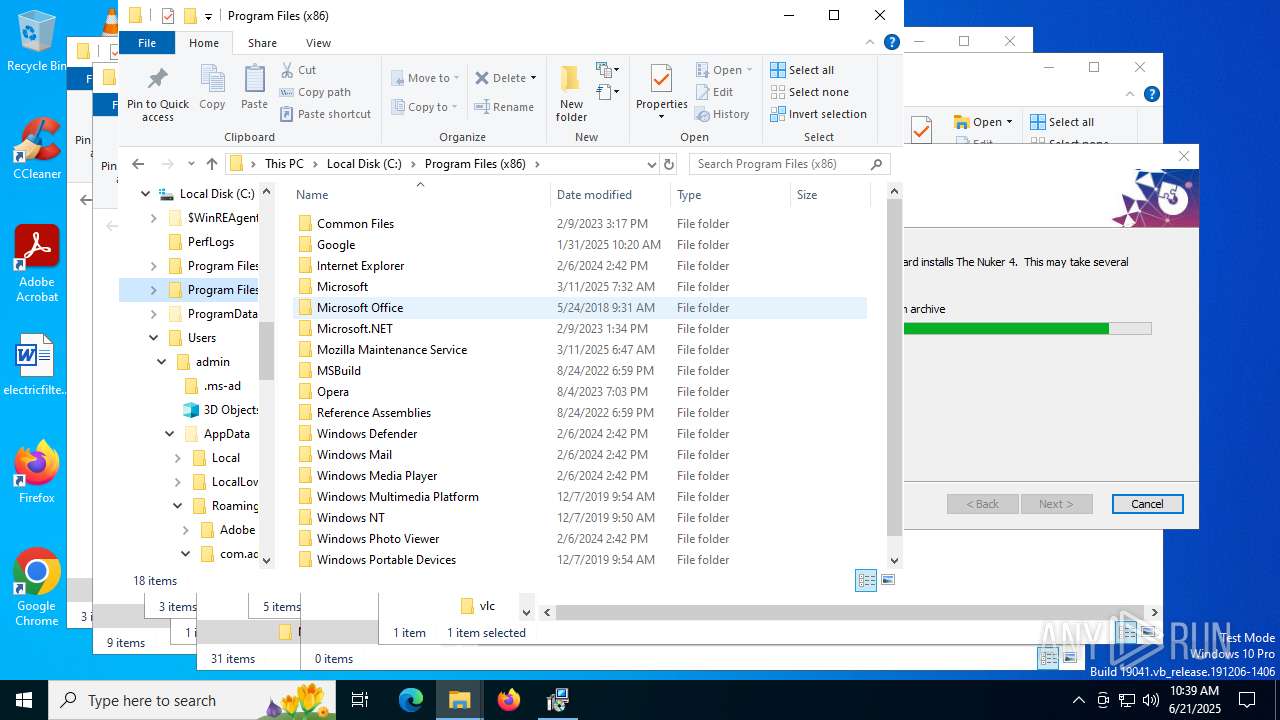Open the Adobe Acrobat desktop icon
The width and height of the screenshot is (1280, 720).
pyautogui.click(x=37, y=264)
